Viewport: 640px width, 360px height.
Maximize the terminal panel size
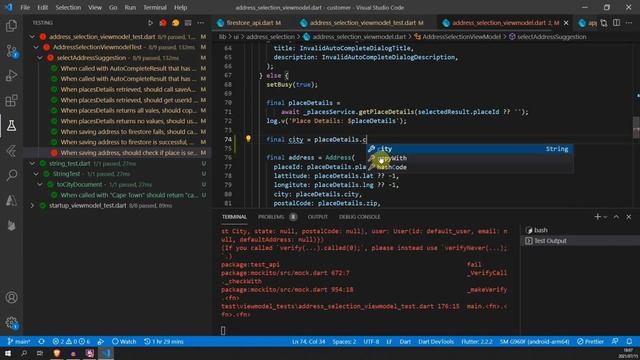tap(616, 217)
